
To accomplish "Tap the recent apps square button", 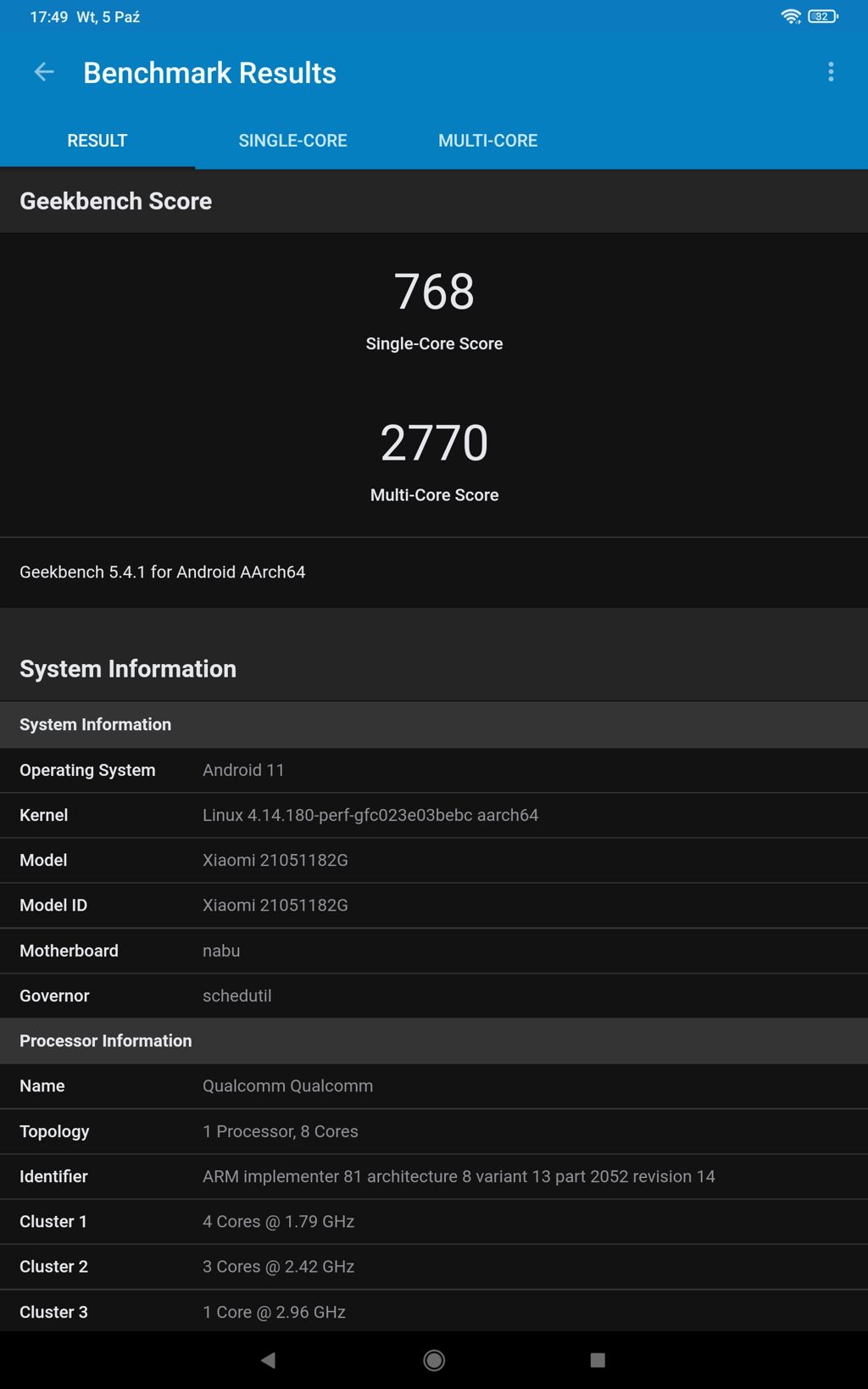I will [x=598, y=1360].
